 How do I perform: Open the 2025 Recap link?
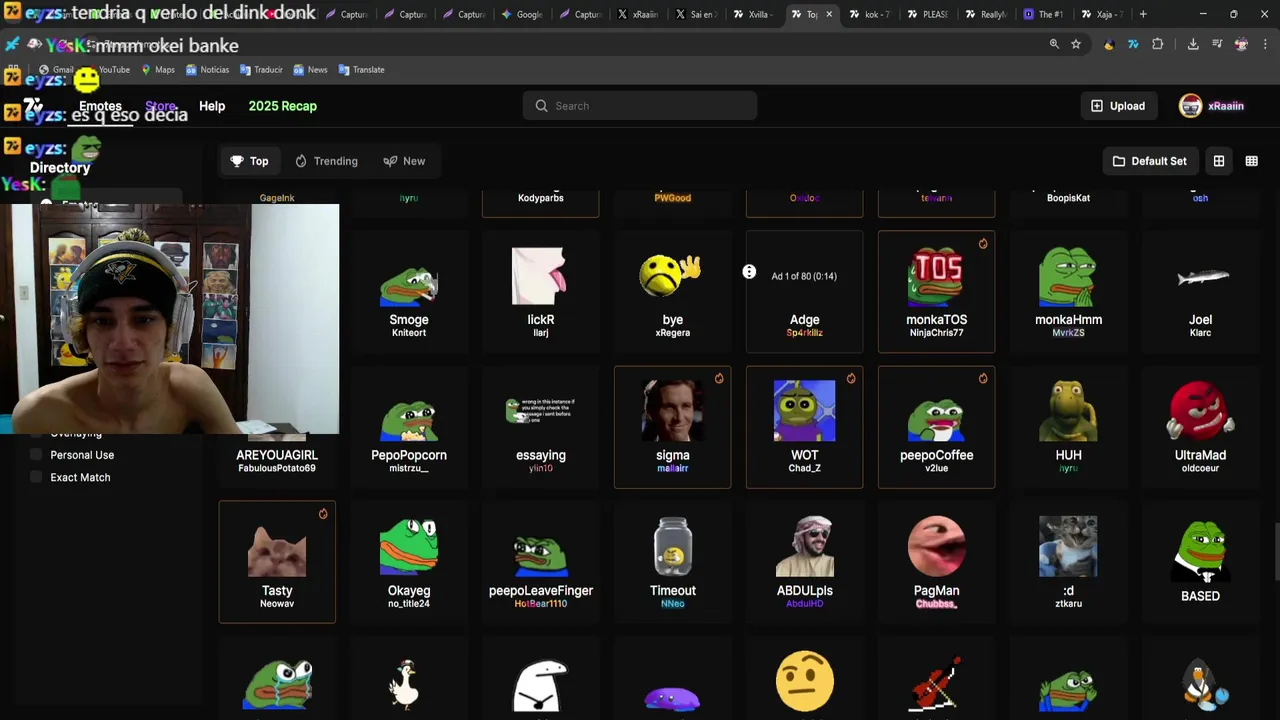(282, 106)
